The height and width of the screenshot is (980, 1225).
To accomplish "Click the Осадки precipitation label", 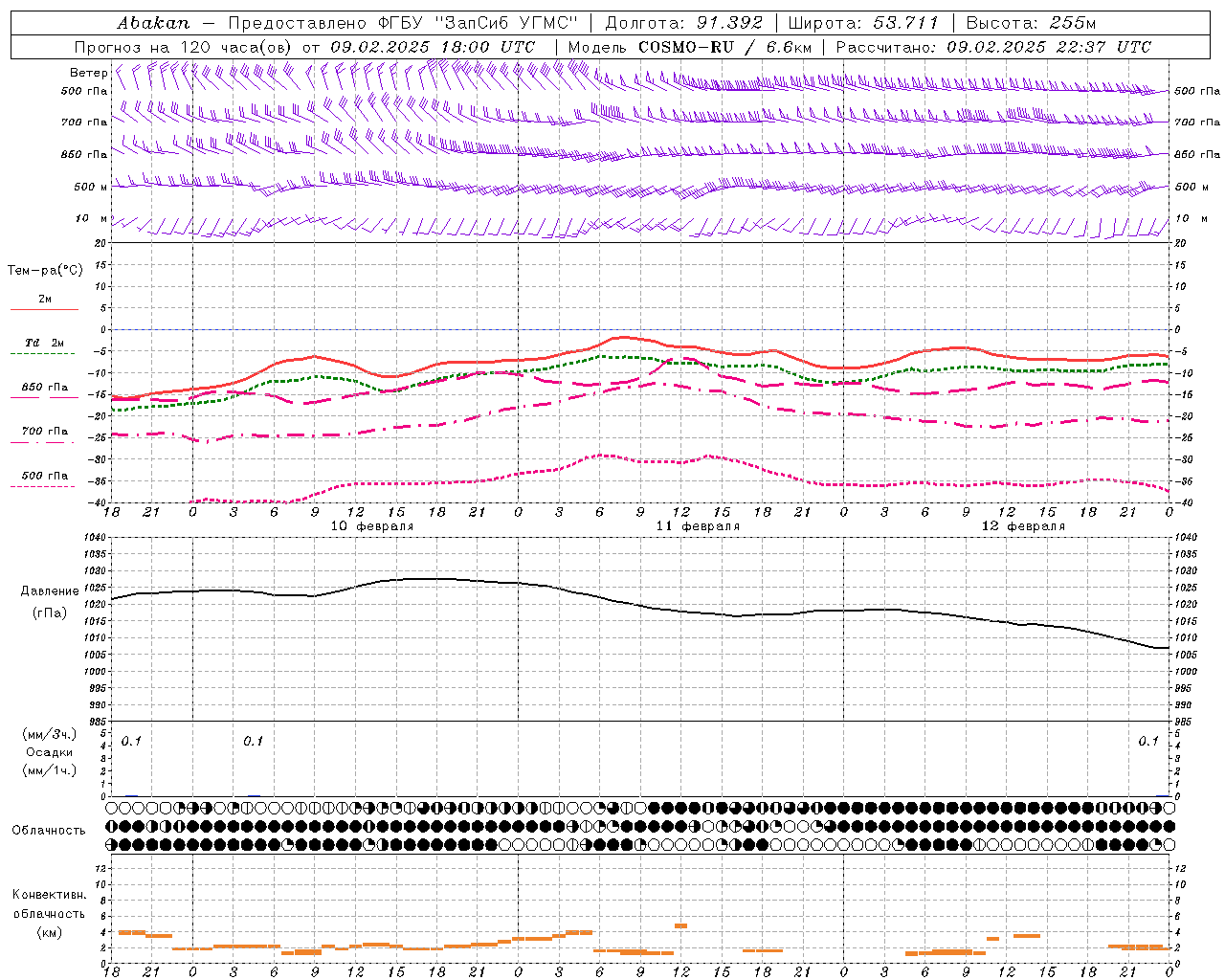I will tap(49, 752).
